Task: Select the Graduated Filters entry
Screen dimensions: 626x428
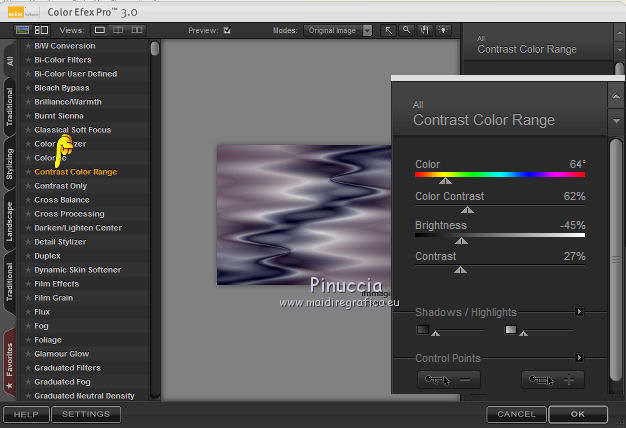Action: point(67,368)
